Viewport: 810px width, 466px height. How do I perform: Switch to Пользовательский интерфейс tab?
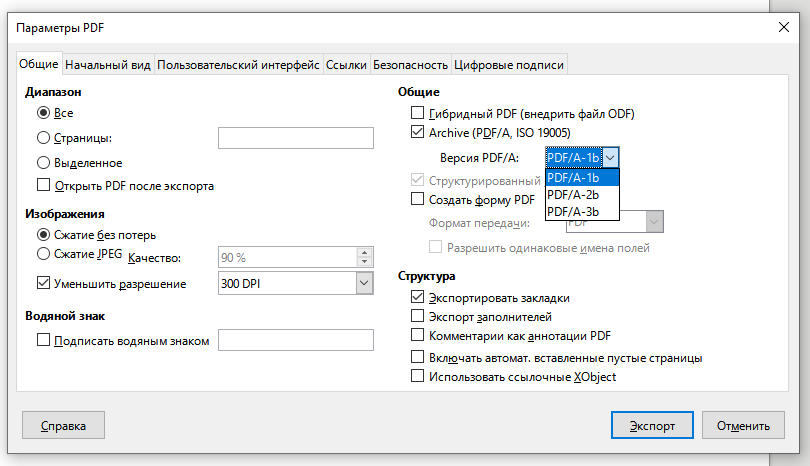click(238, 65)
